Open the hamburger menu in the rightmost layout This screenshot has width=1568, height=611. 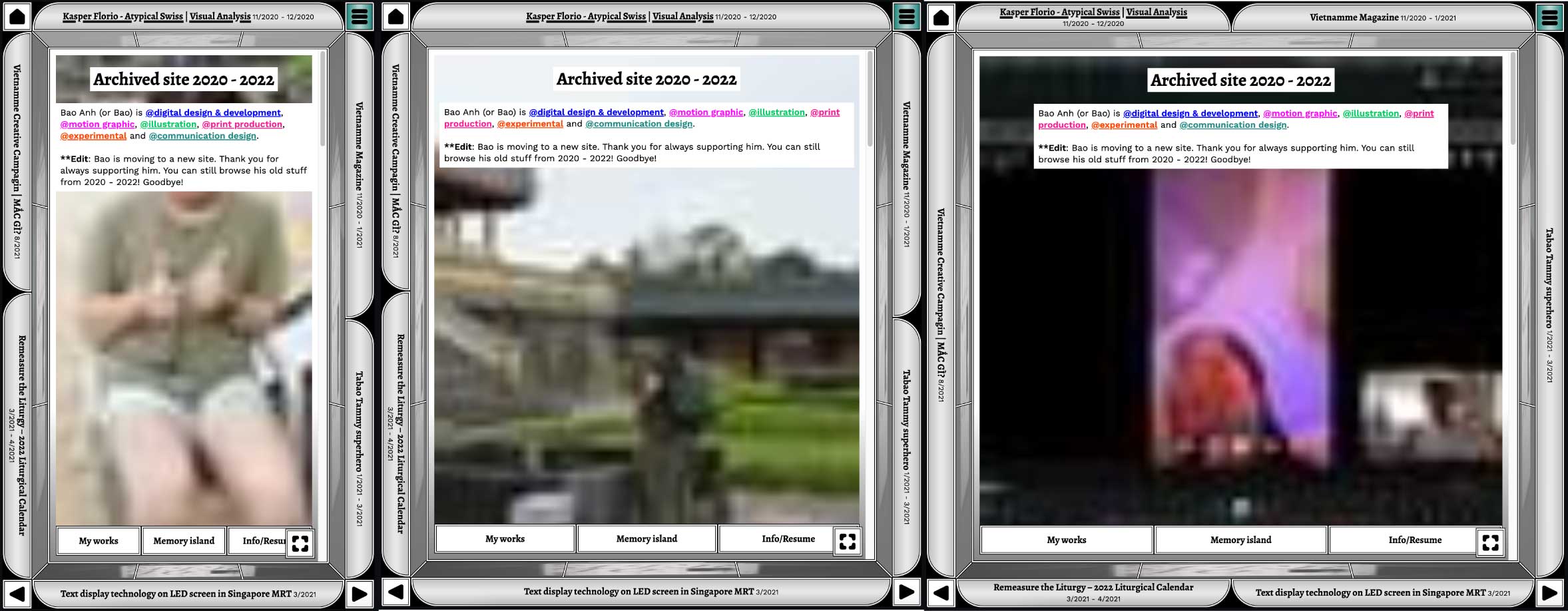(x=1549, y=17)
